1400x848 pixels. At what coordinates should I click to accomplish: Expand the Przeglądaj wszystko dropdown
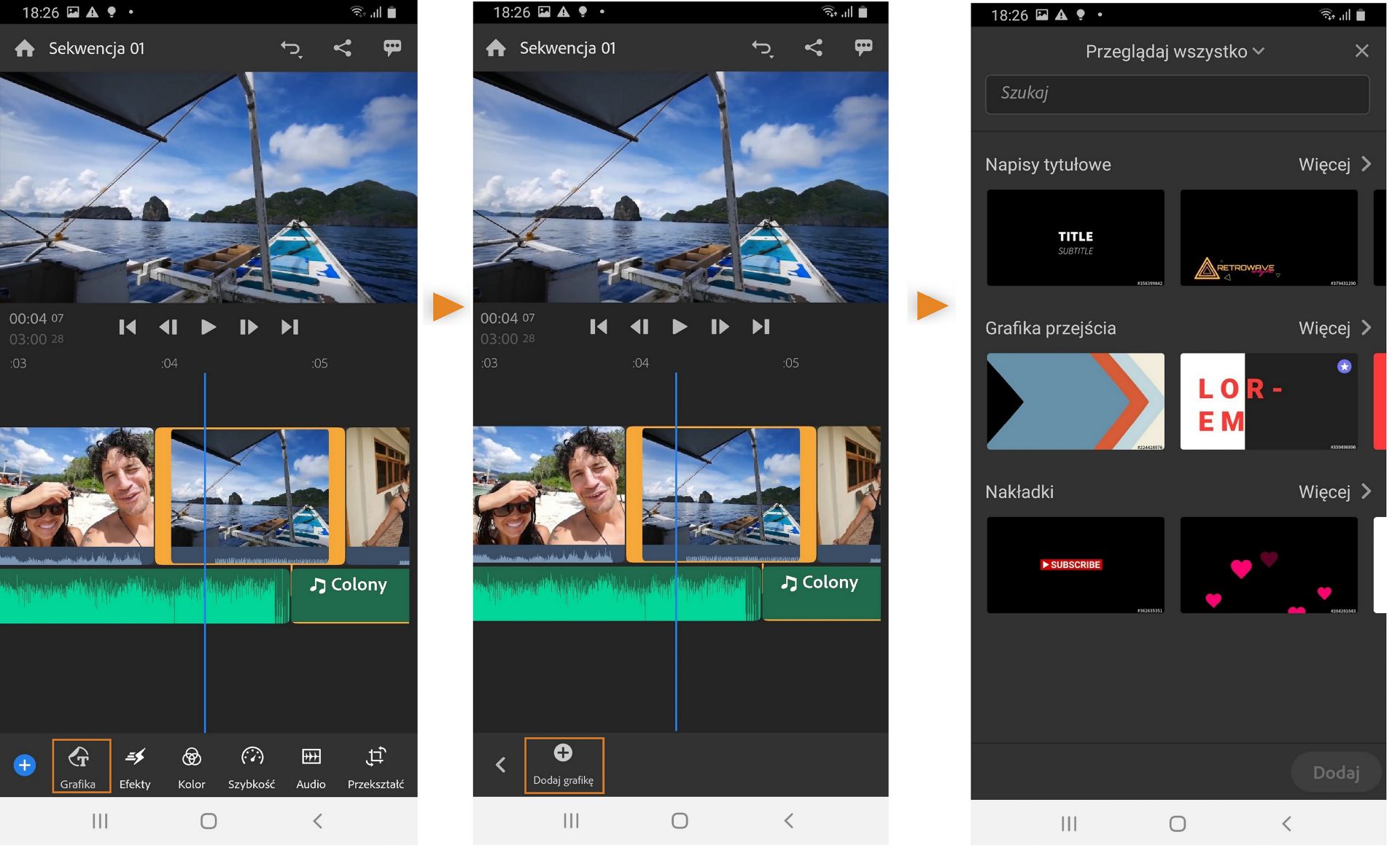click(x=1175, y=52)
